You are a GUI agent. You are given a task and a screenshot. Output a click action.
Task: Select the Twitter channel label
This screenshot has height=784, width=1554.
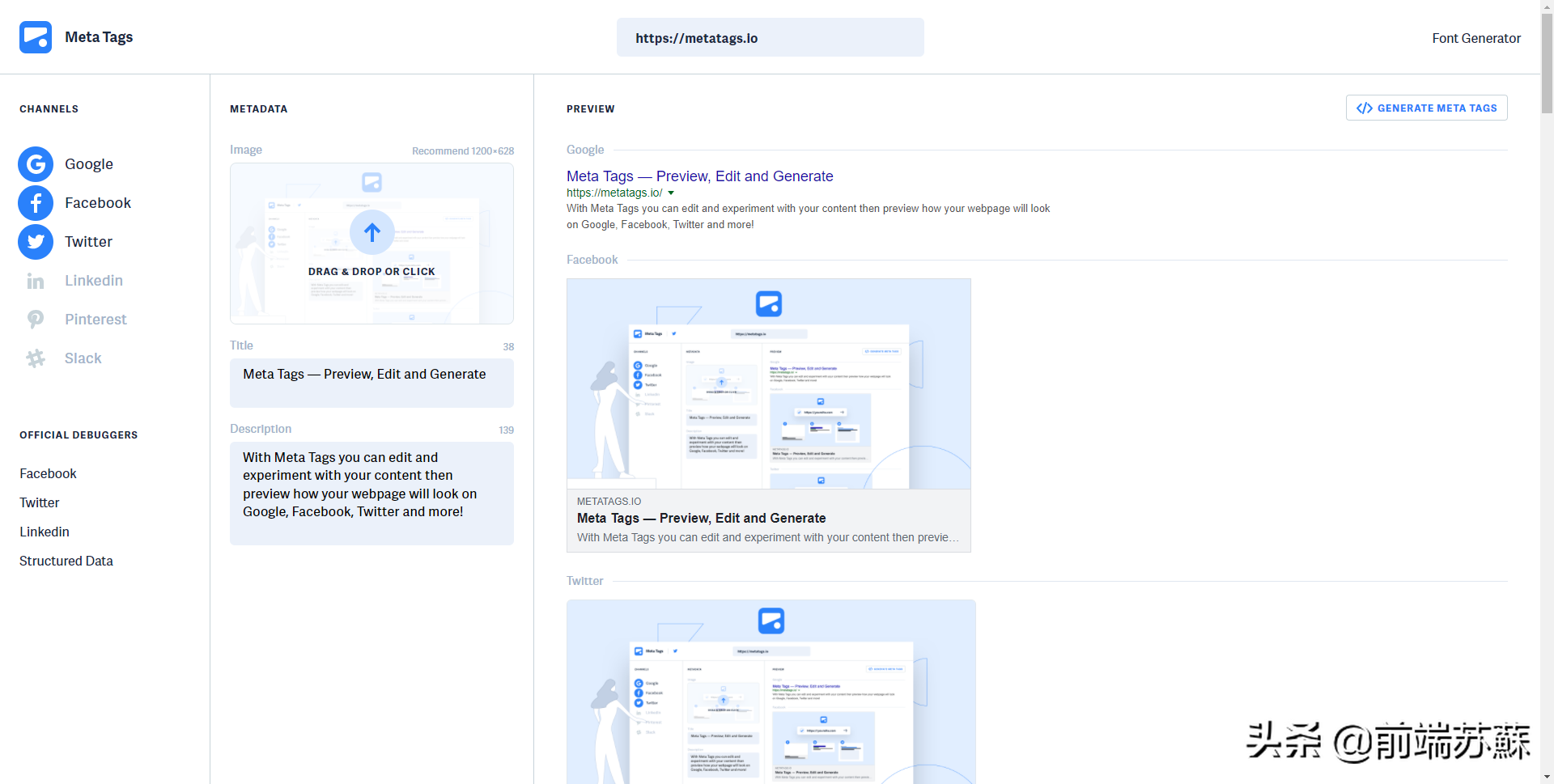[x=88, y=242]
